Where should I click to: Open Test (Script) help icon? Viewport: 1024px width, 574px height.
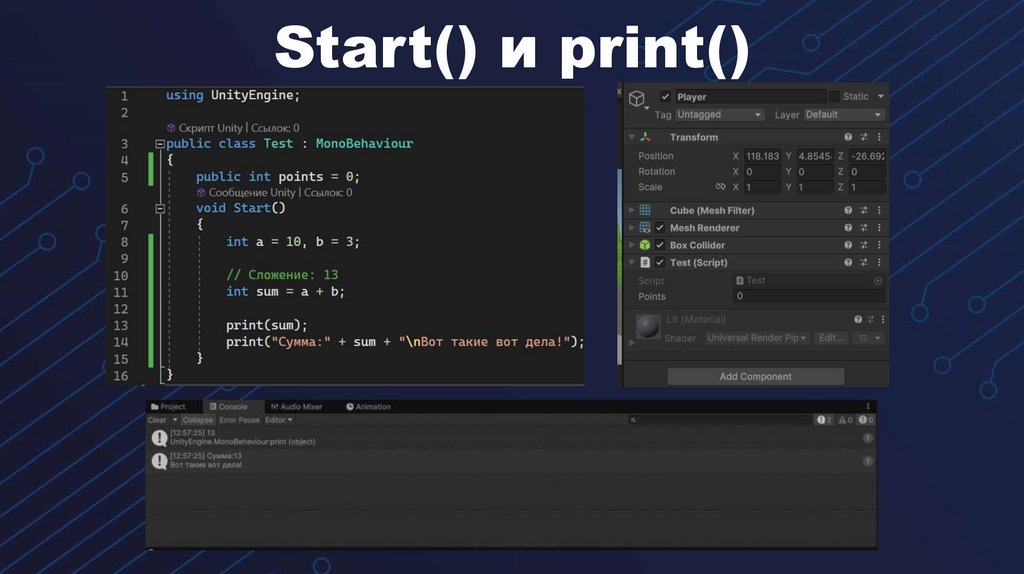point(848,263)
